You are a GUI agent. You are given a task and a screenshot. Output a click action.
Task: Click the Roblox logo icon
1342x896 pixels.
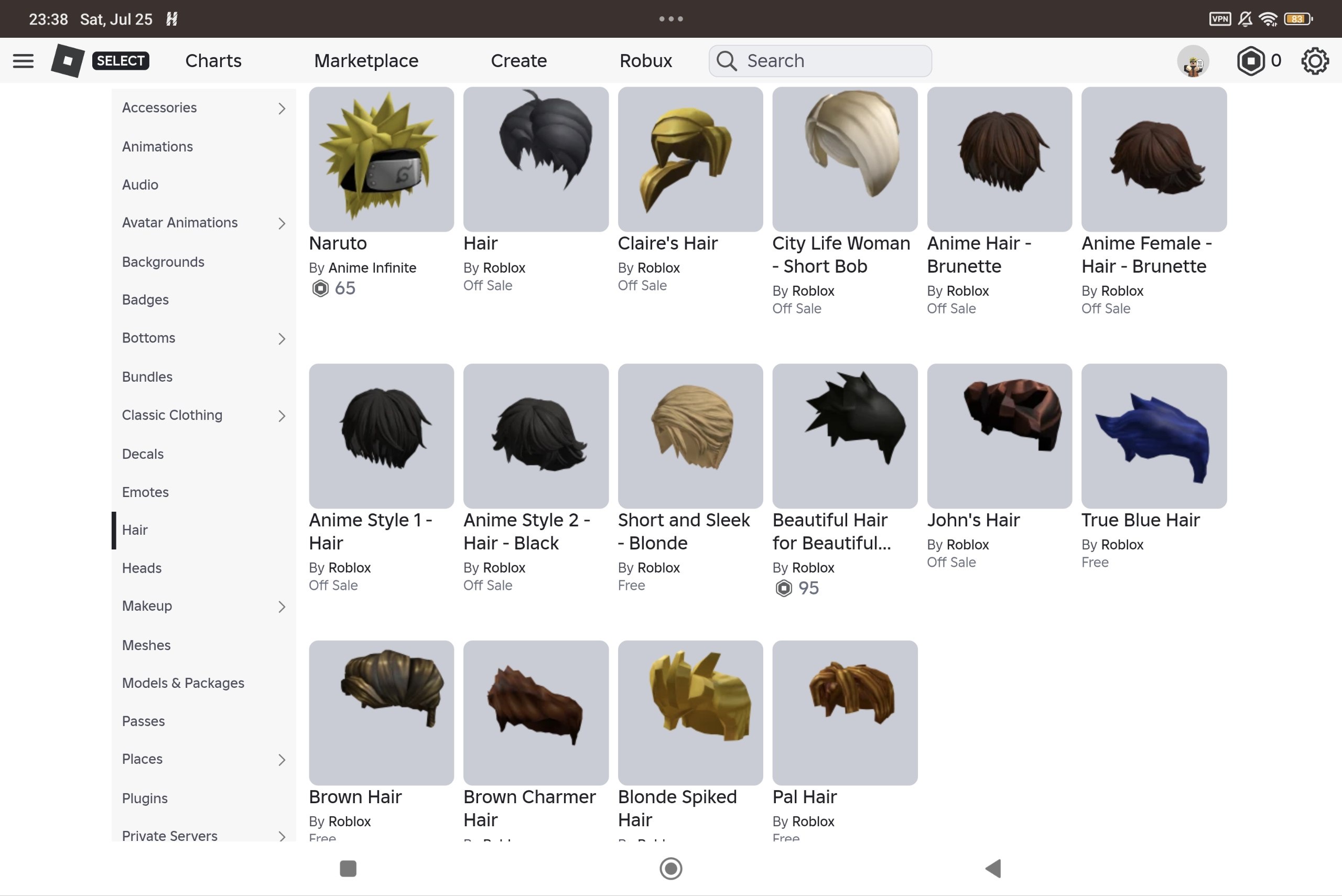(68, 61)
